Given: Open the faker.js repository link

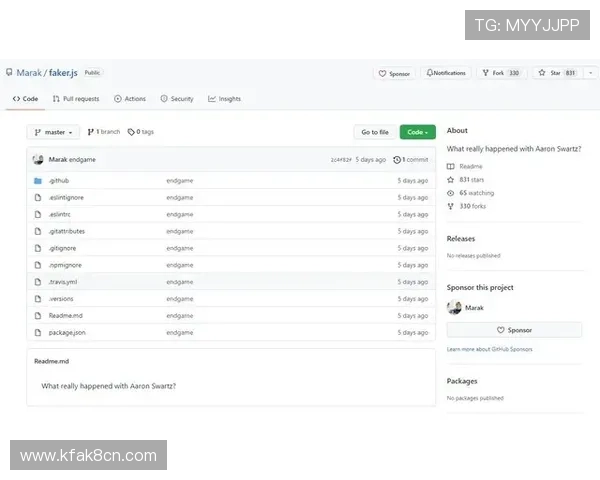Looking at the screenshot, I should tap(63, 73).
